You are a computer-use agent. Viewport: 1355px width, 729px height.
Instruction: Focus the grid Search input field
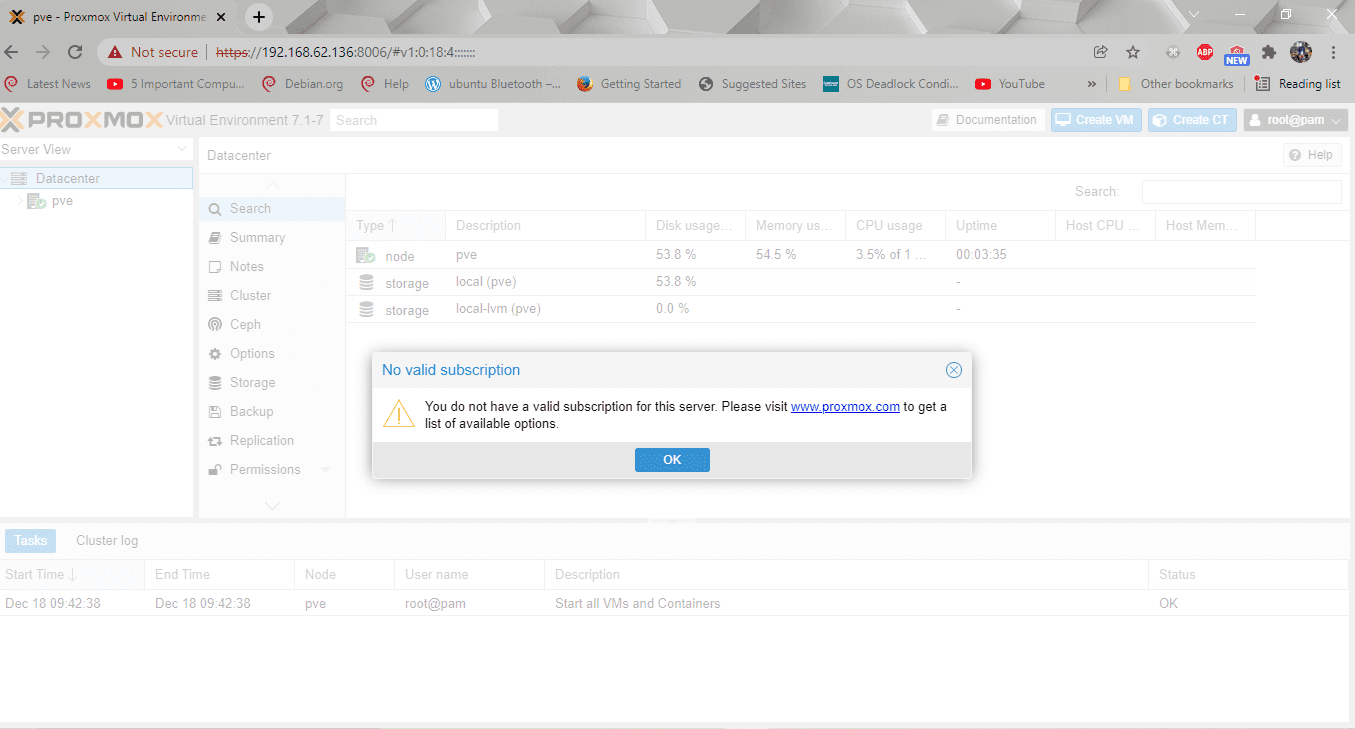click(1241, 192)
